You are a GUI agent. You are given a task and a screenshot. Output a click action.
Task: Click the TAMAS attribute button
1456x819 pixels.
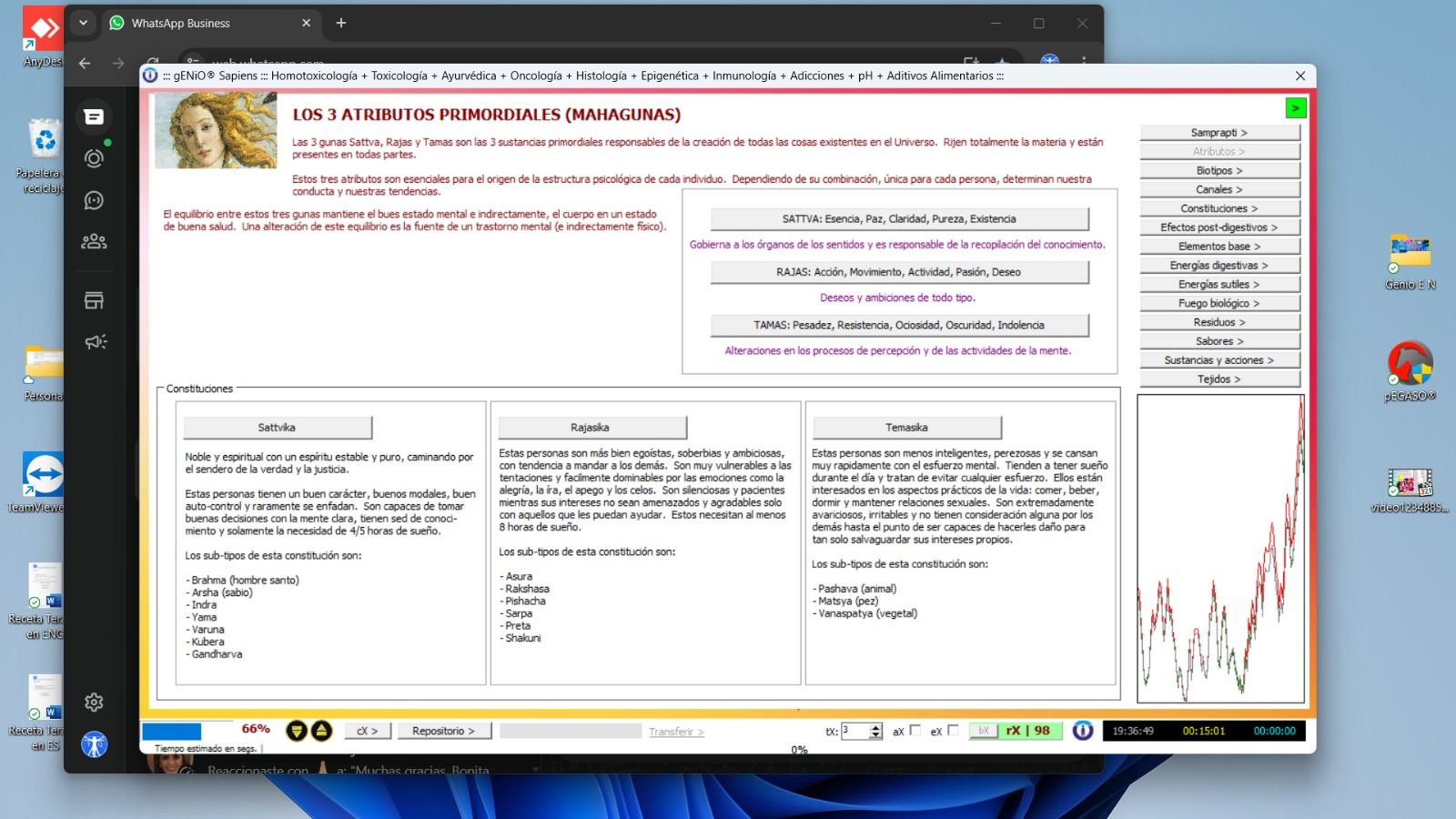(899, 325)
